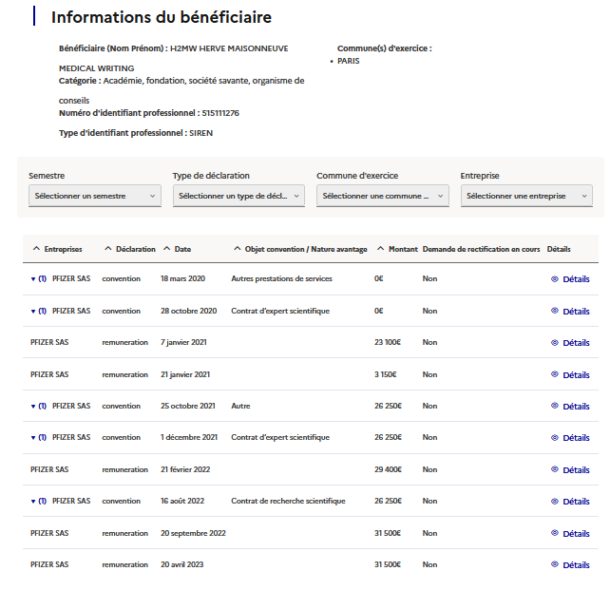Open the Commune d'exercice dropdown
This screenshot has width=610, height=590.
(x=383, y=196)
